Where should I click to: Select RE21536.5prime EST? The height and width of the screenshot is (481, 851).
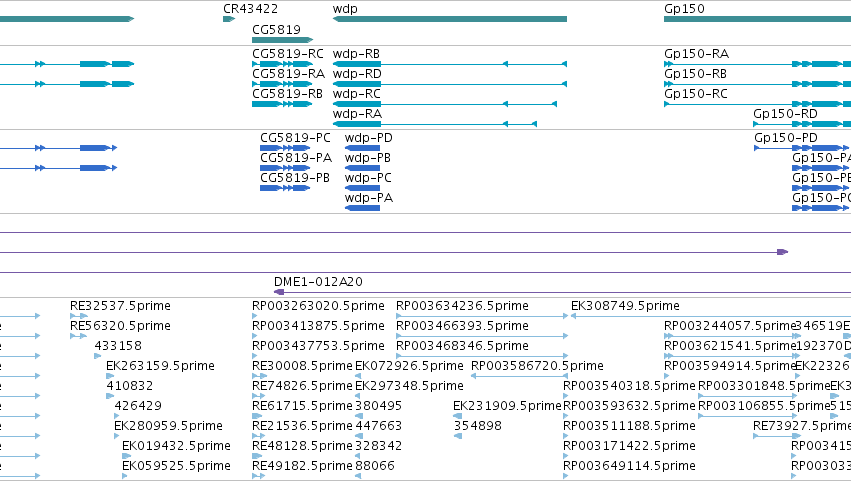(259, 436)
